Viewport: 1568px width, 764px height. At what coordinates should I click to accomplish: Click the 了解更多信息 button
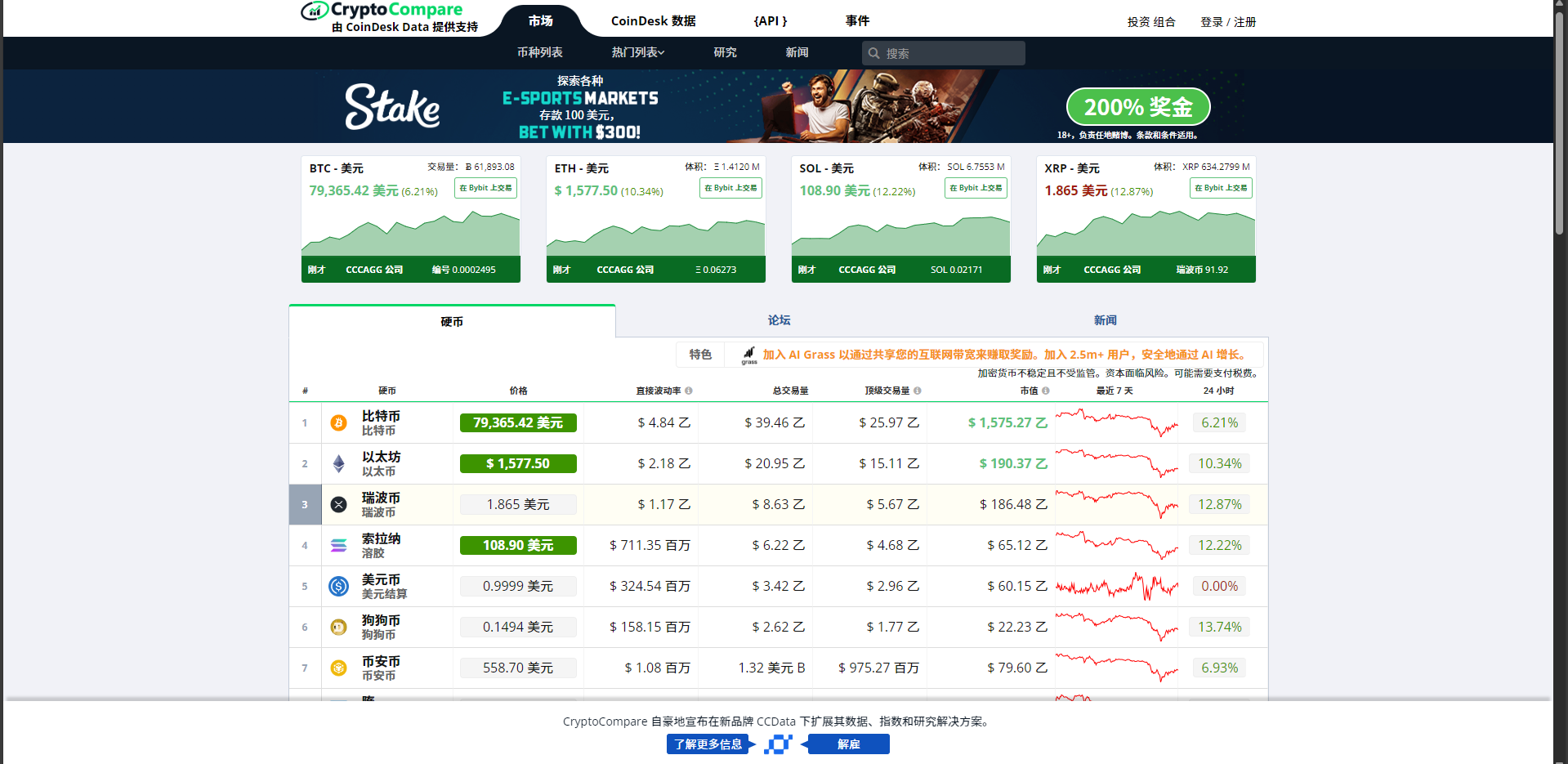[708, 744]
